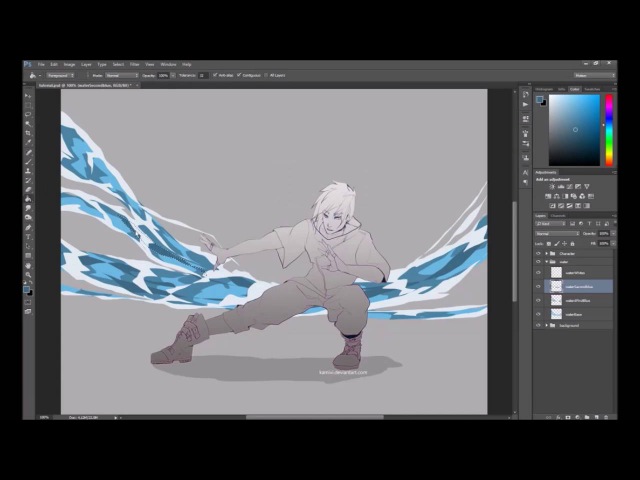The image size is (640, 480).
Task: Add a Curves adjustment
Action: tap(569, 187)
